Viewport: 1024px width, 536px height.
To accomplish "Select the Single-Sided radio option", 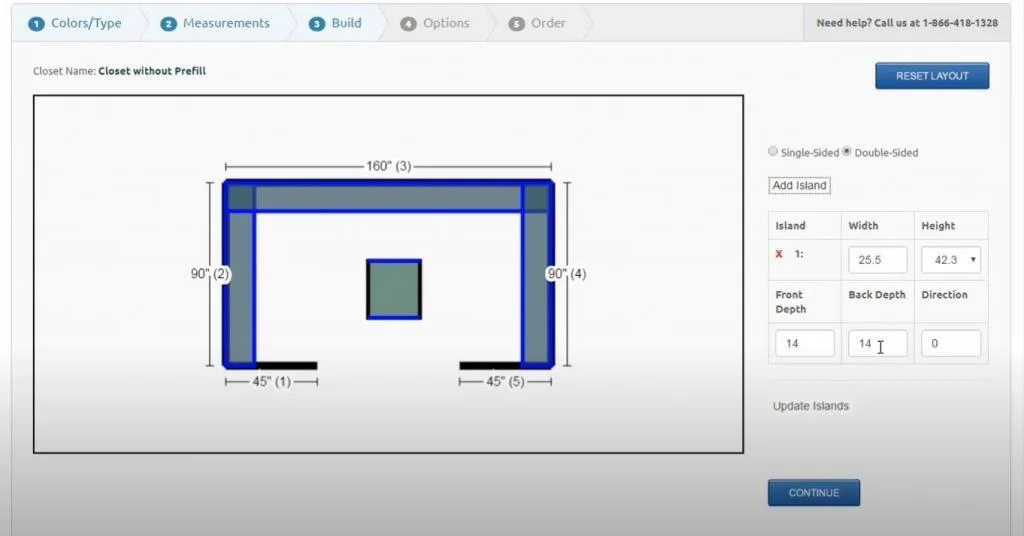I will tap(772, 152).
